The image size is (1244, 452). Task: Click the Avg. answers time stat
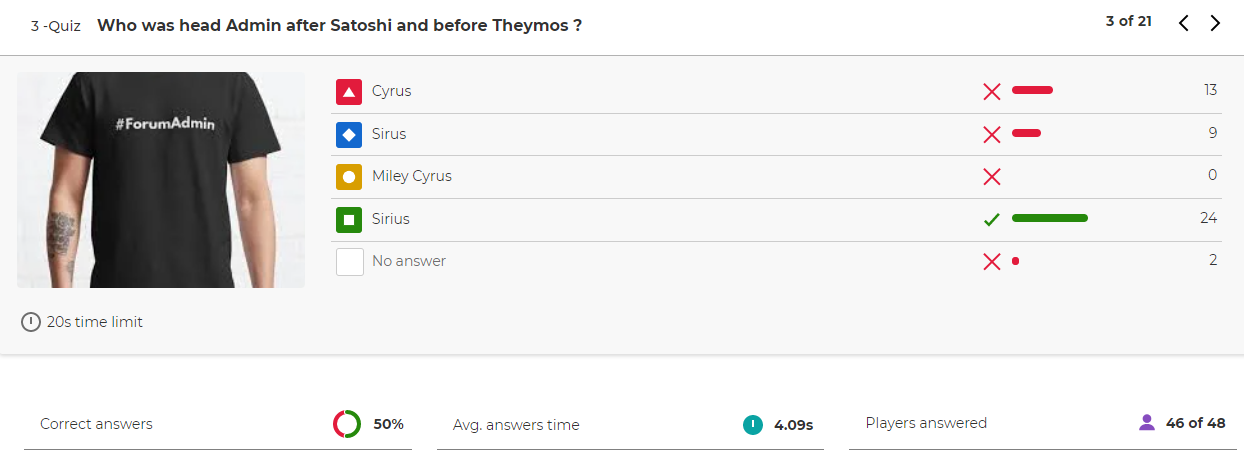tap(630, 425)
